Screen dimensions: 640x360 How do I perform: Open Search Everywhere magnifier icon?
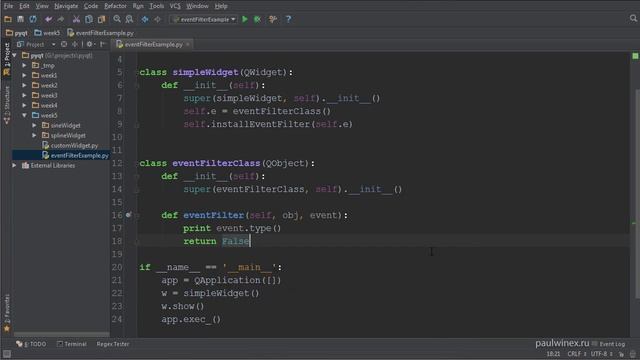tap(633, 18)
